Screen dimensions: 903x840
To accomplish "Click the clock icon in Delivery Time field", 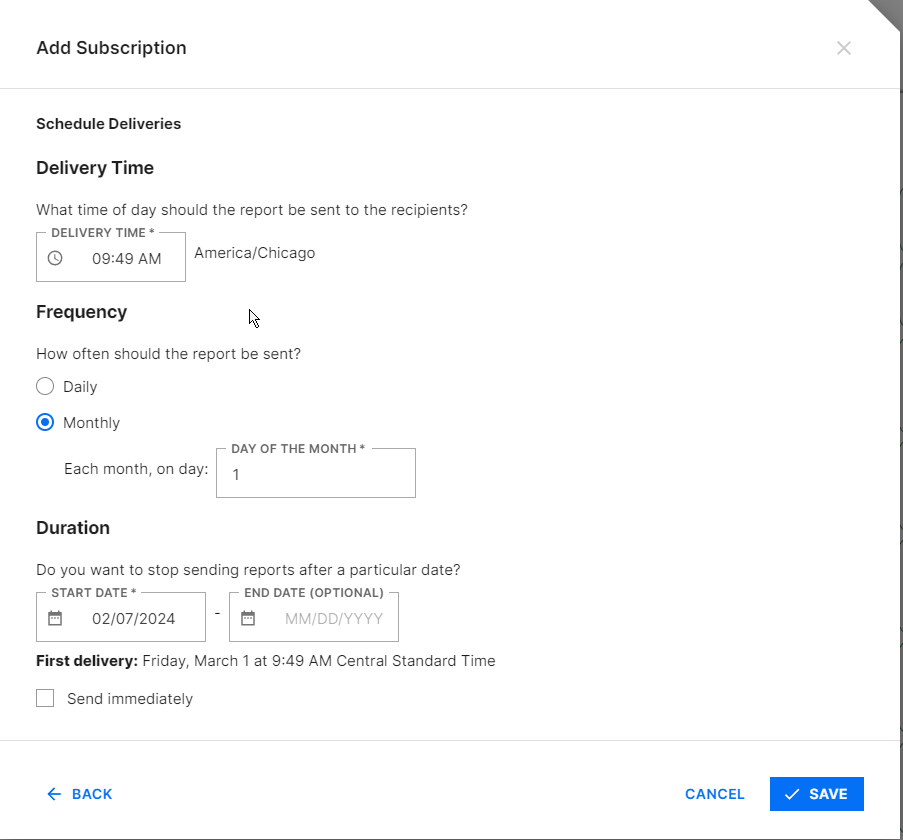I will coord(56,257).
